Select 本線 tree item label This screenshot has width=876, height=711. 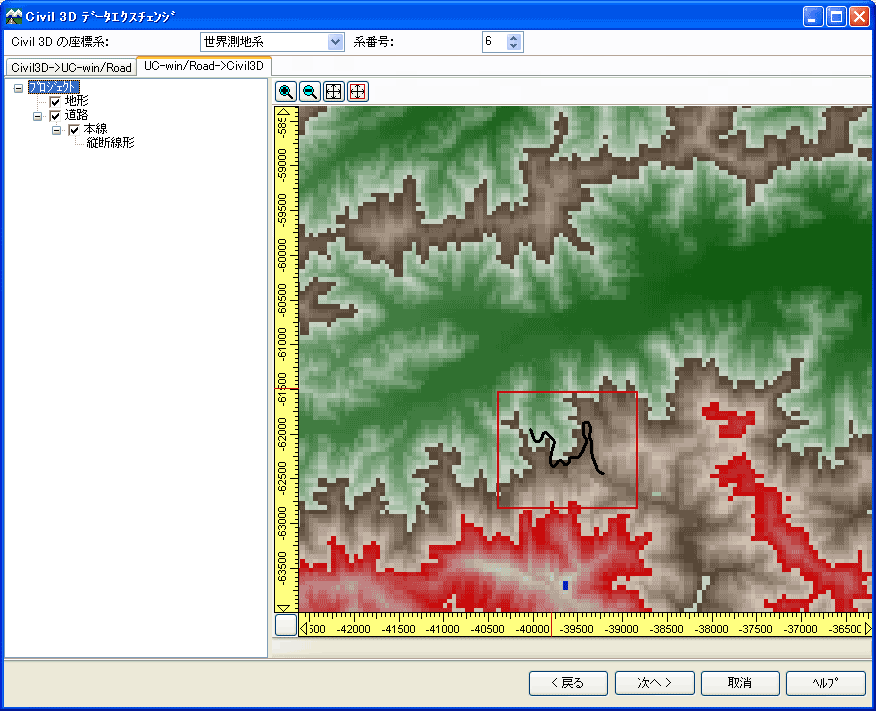point(96,129)
